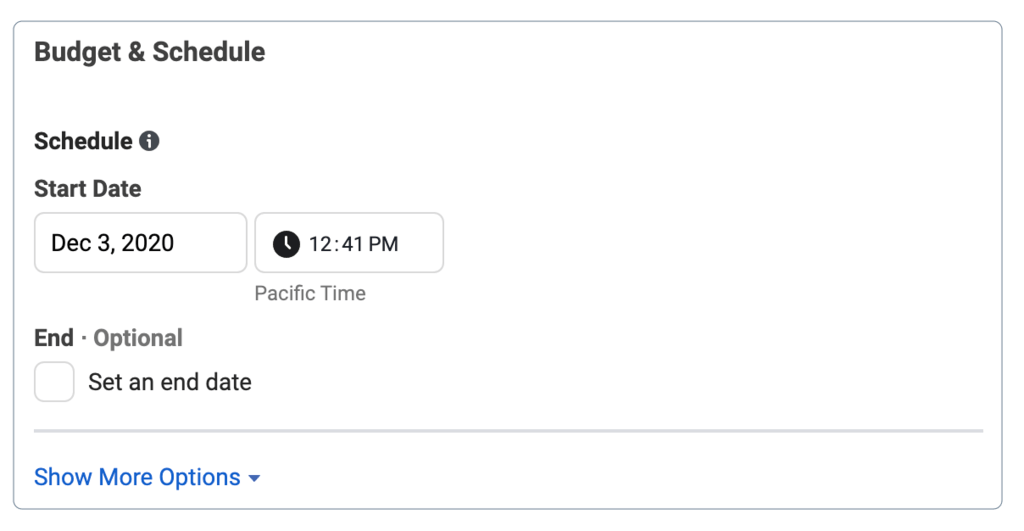Click the clock icon in time field
Screen dimensions: 1024x531
click(x=286, y=243)
